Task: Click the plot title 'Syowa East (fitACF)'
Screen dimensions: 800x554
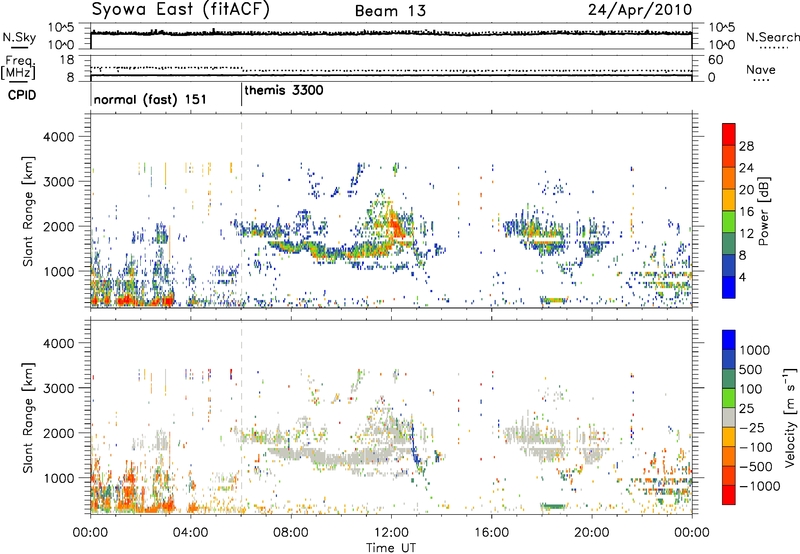Action: pyautogui.click(x=180, y=10)
